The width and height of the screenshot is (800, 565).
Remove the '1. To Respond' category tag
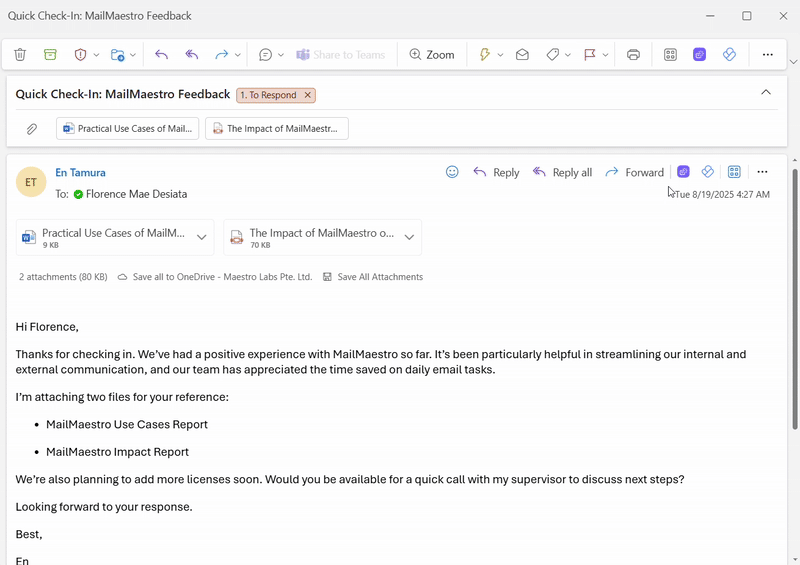point(308,95)
